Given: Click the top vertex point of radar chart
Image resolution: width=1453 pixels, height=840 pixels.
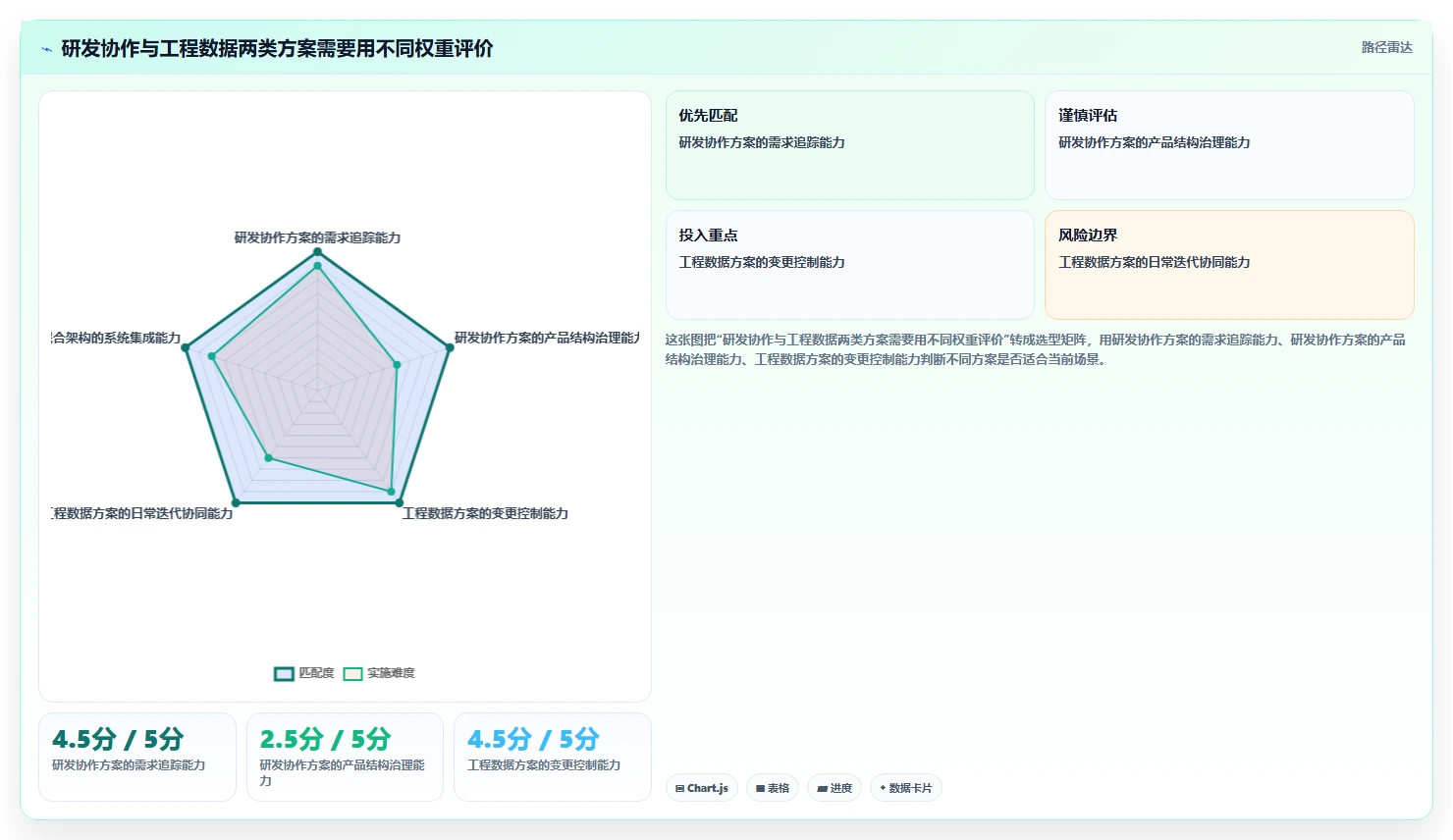Looking at the screenshot, I should 317,252.
